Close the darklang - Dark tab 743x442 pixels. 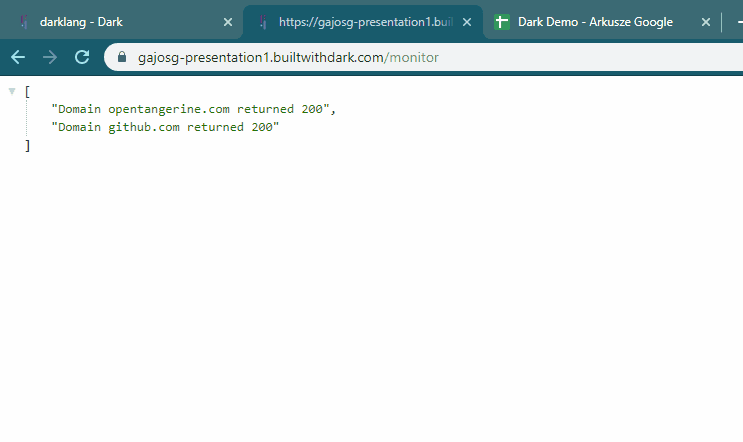[x=228, y=22]
